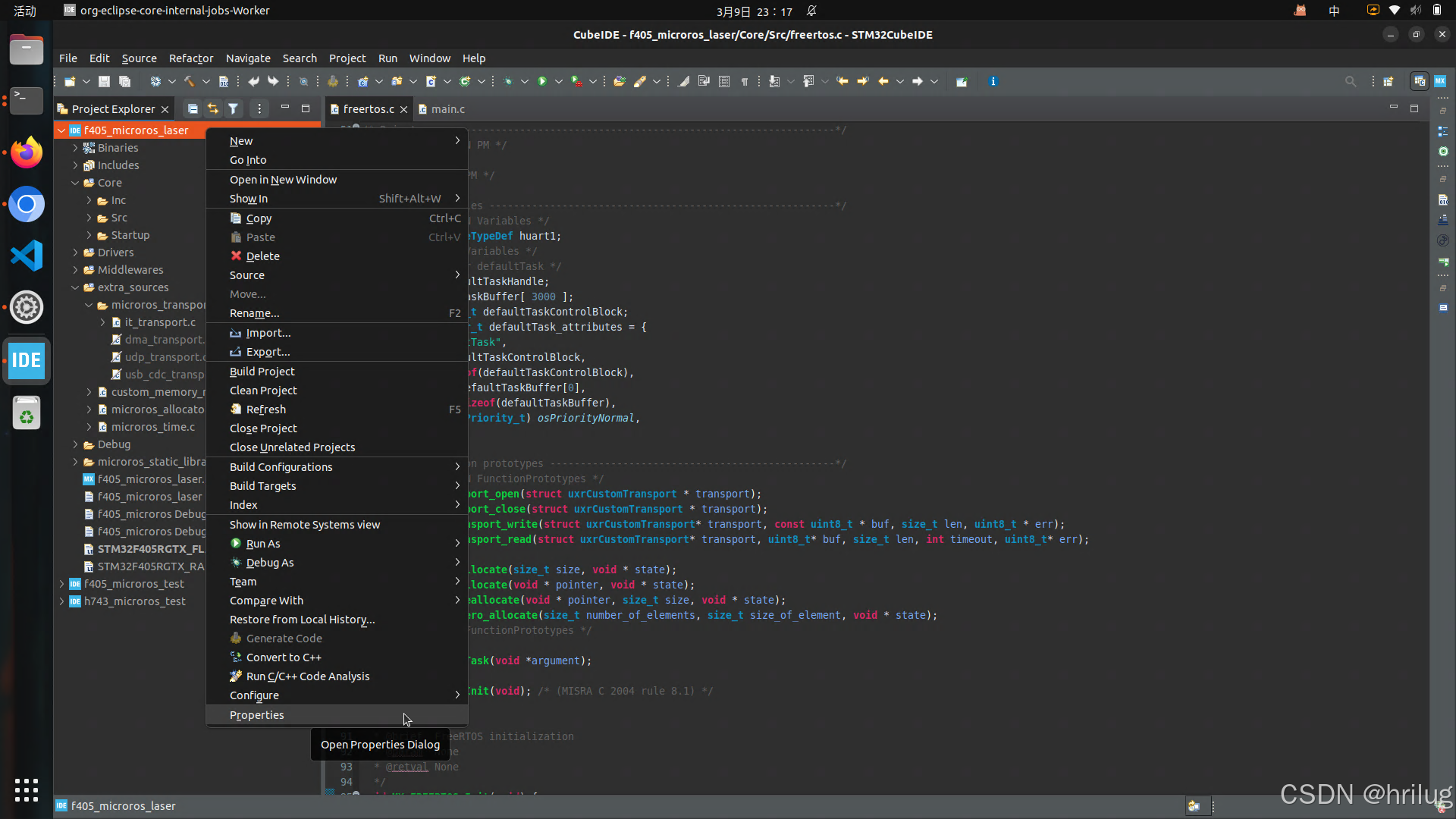Click the blue info icon in toolbar
Image resolution: width=1456 pixels, height=819 pixels.
pos(993,81)
